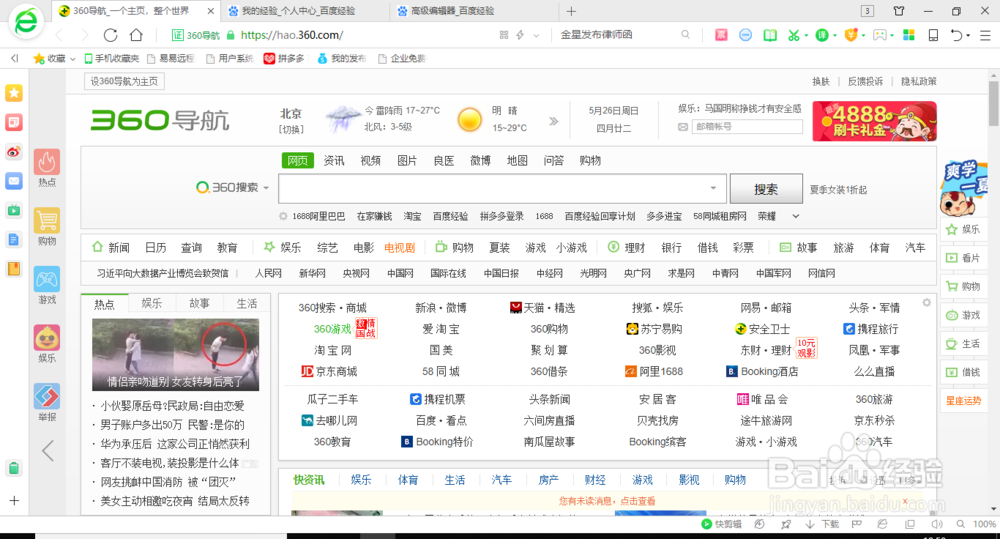1000x539 pixels.
Task: Click the 邮箱帐号 email input field
Action: point(747,127)
